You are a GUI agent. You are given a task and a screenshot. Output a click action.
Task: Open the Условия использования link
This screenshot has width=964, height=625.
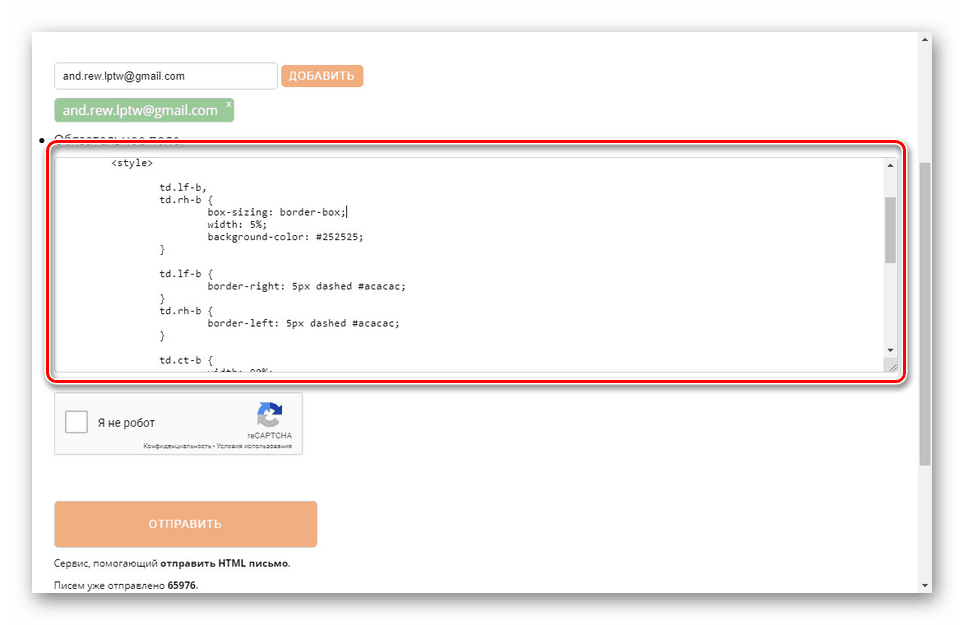click(254, 446)
